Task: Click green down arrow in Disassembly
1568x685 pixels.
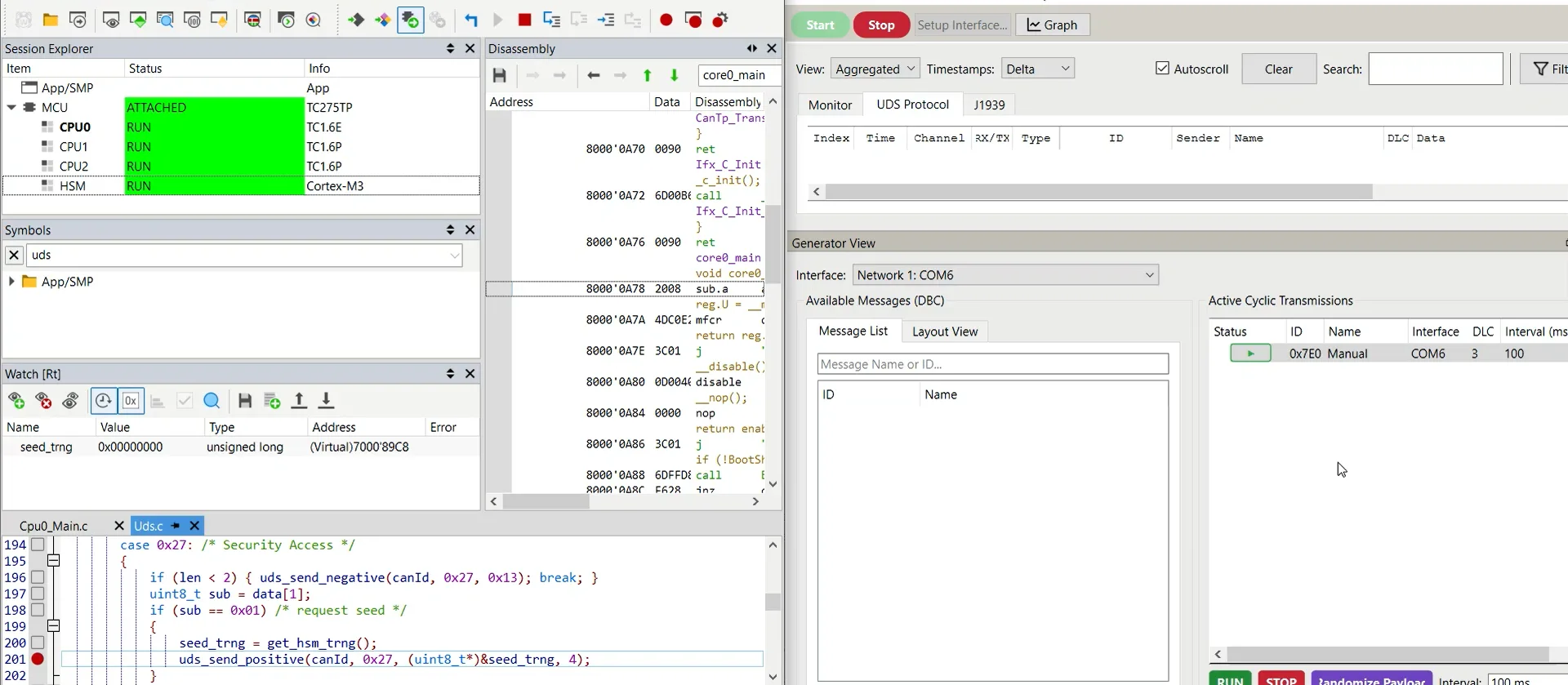Action: click(675, 76)
